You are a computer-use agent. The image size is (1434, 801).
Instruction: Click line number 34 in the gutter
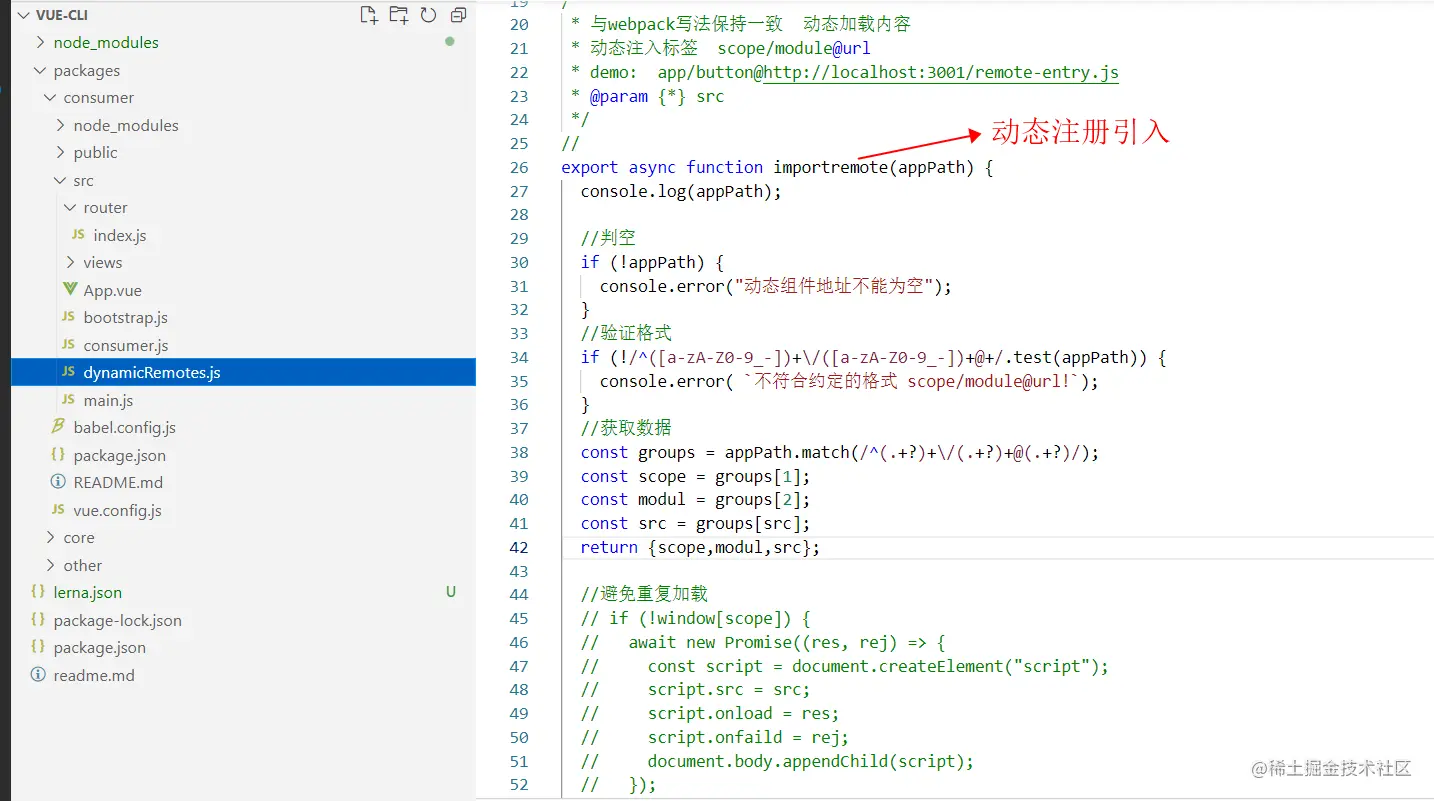click(519, 357)
